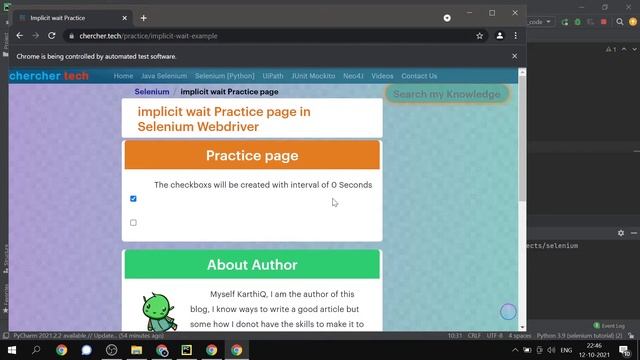Open Windows Start menu
Screen dimensions: 640x360
12,350
